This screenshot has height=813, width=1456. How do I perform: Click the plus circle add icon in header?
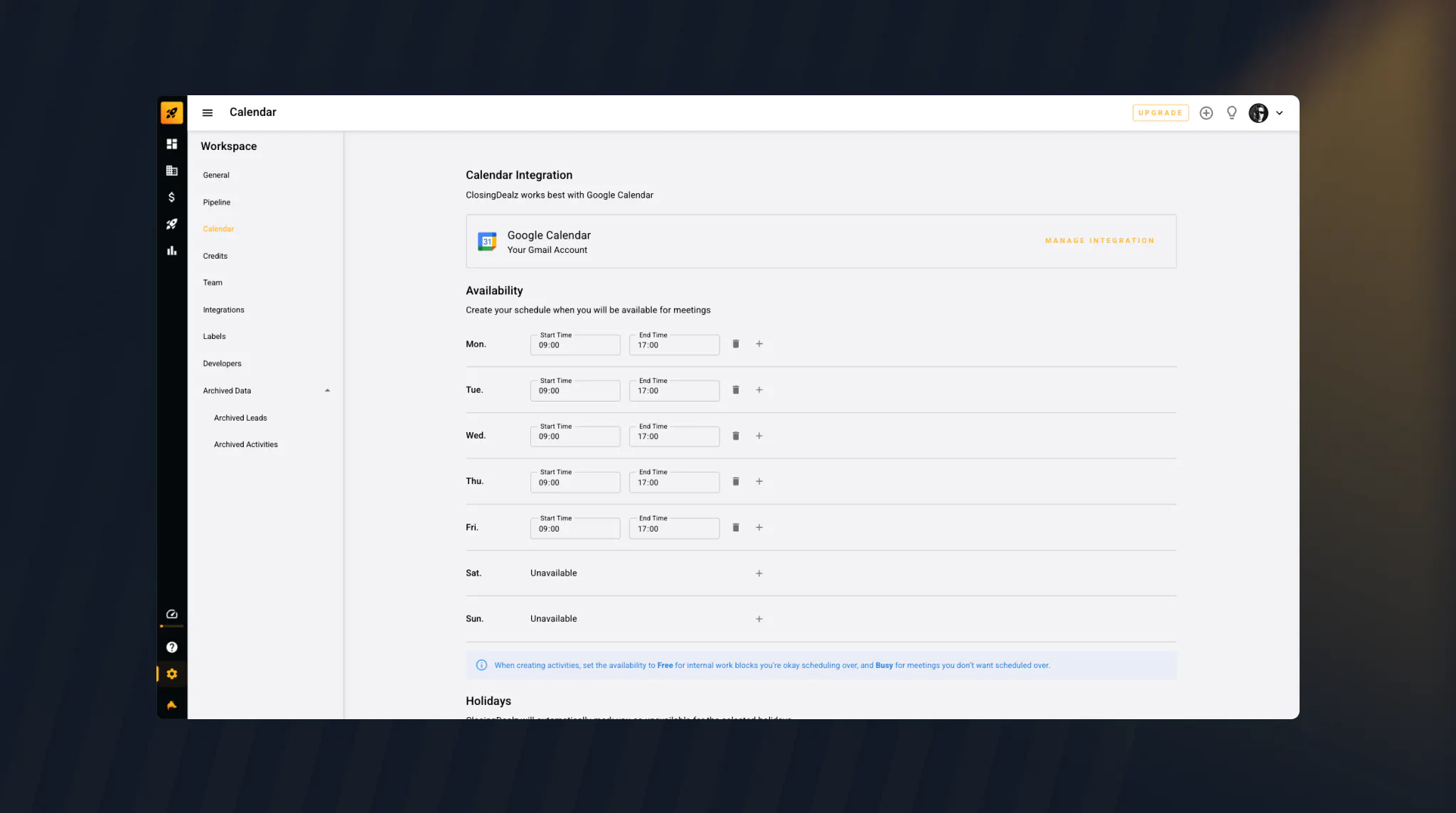coord(1206,113)
